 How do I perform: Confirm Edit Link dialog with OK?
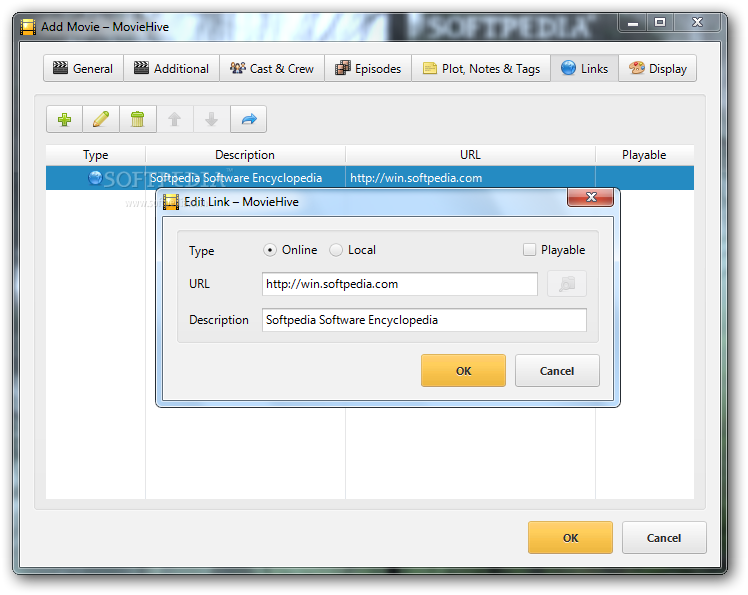463,371
